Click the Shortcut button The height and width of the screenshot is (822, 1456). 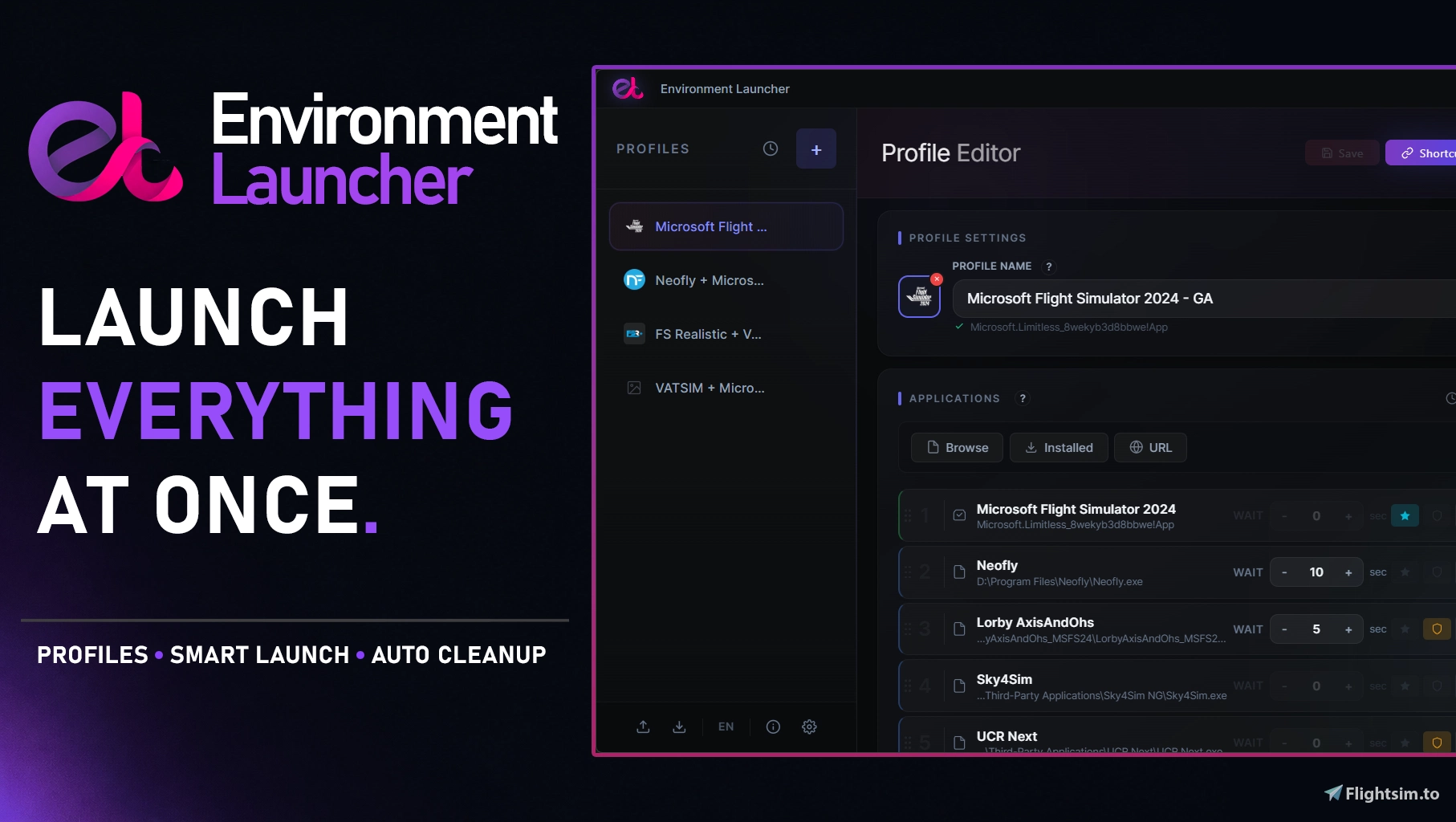tap(1421, 153)
